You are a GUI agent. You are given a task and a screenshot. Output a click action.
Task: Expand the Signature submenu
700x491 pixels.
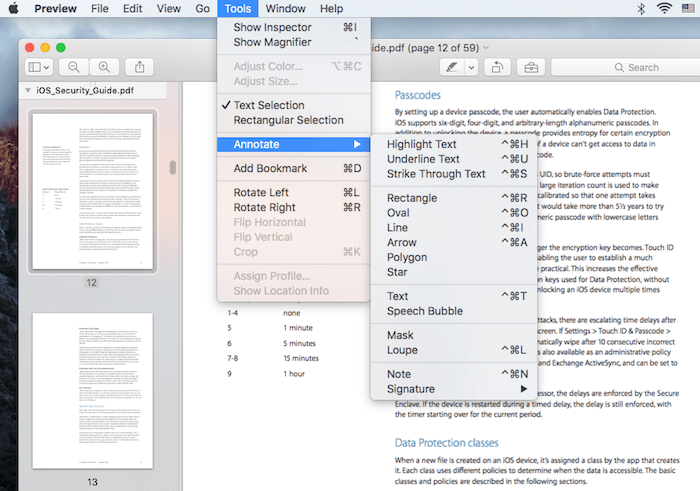tap(454, 389)
